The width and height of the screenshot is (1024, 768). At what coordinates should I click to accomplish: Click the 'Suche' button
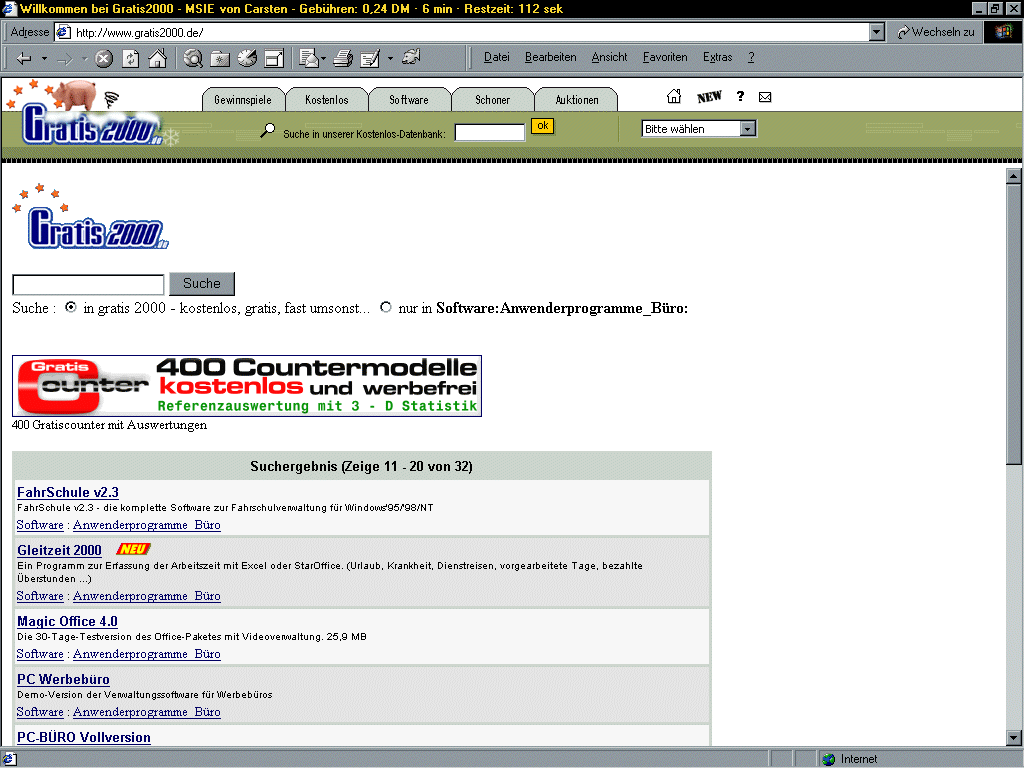click(x=202, y=283)
